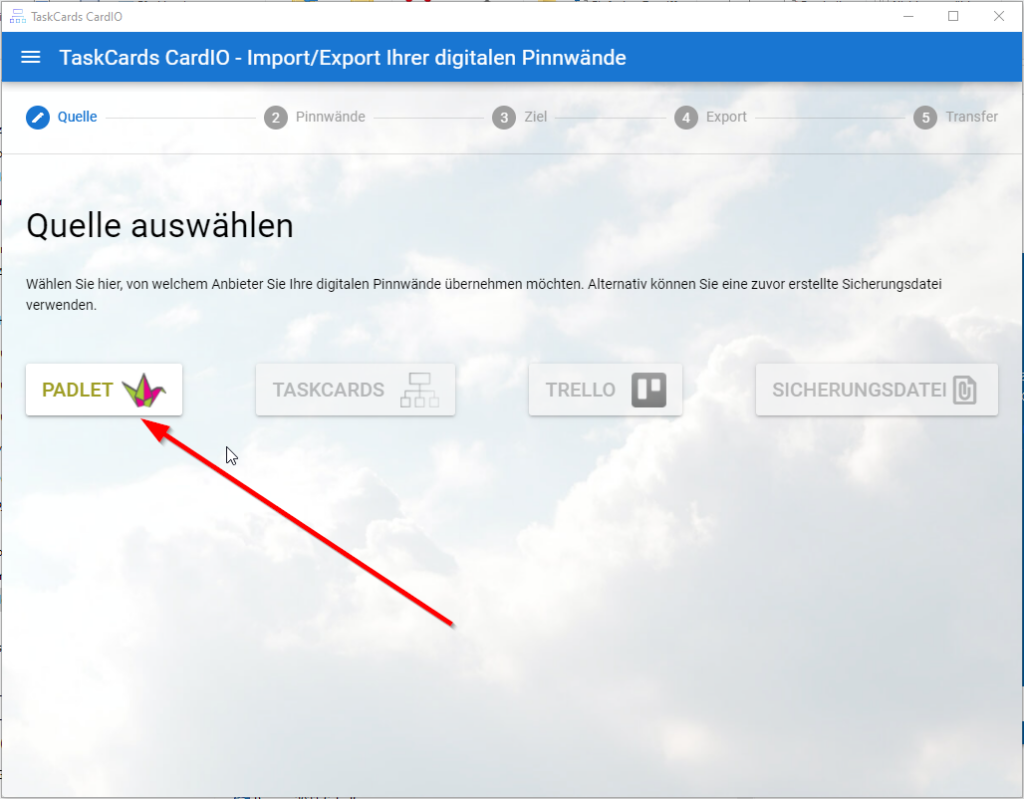Screen dimensions: 1024x799
Task: Click the pencil icon for Quelle step
Action: click(x=37, y=117)
